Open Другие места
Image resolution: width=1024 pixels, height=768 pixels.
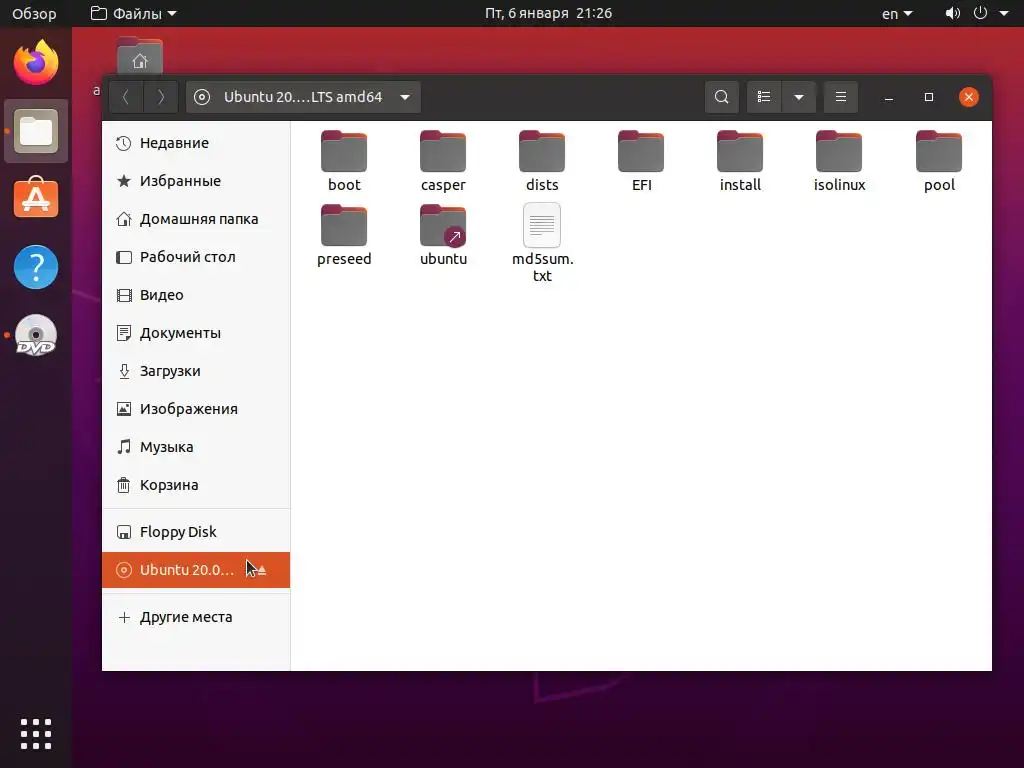(196, 617)
